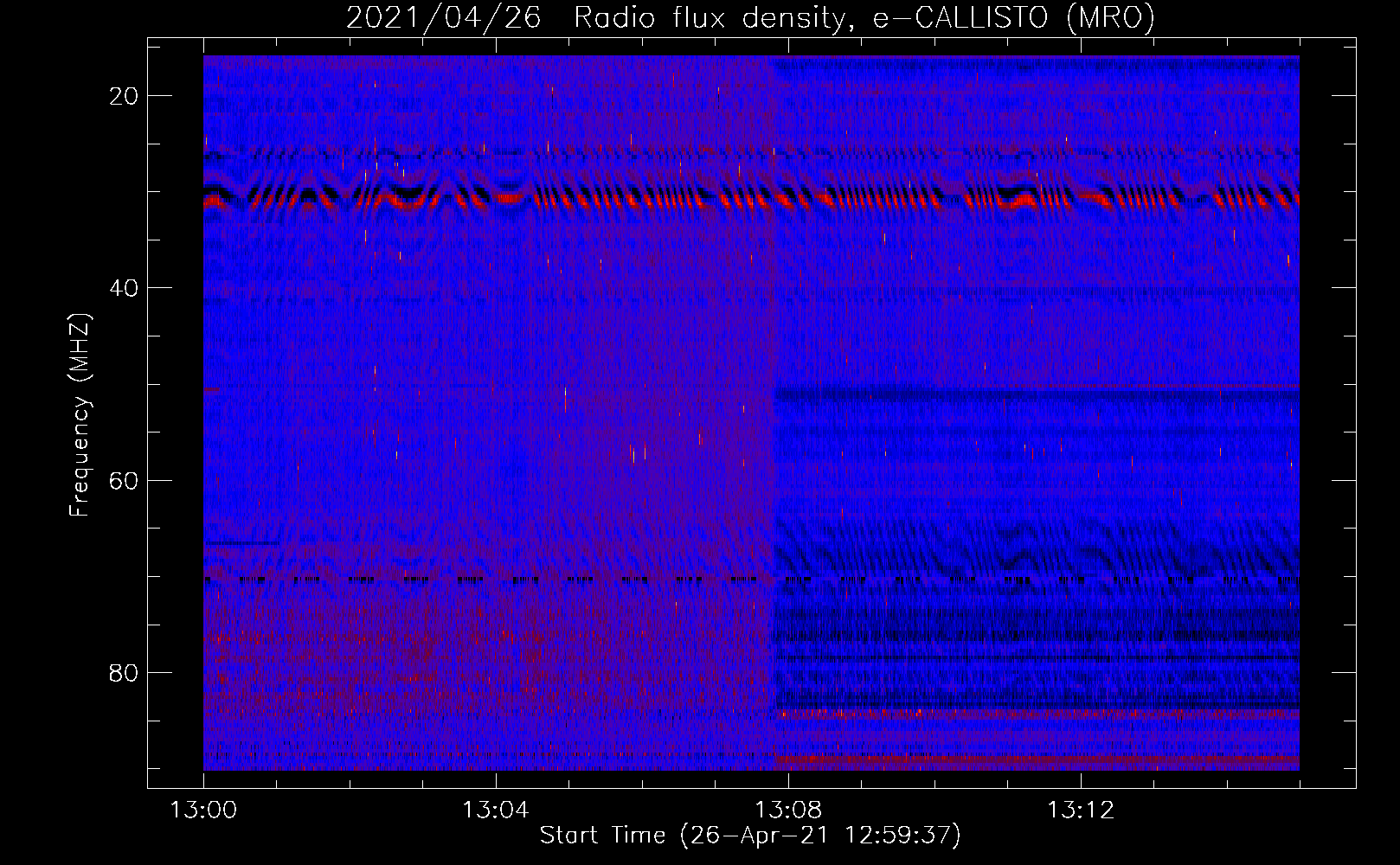
Task: Click the '13:00' time tick label
Action: (204, 811)
